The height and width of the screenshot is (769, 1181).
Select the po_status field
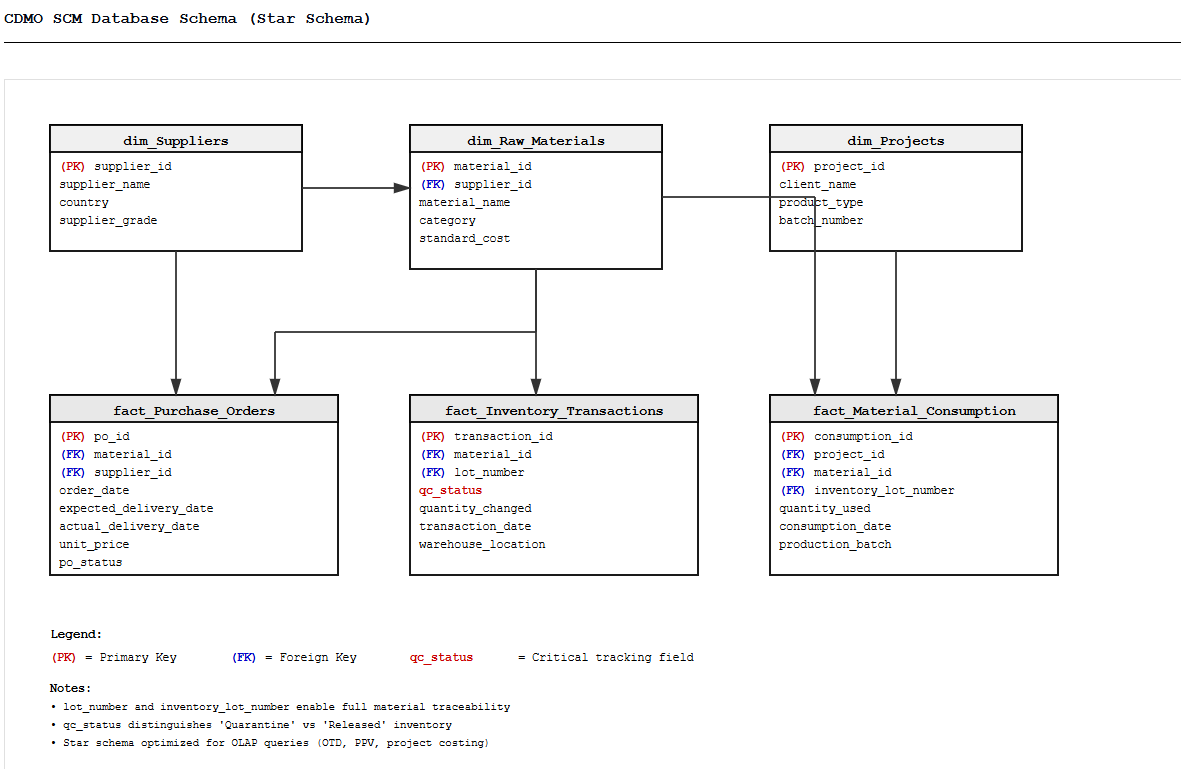[x=90, y=563]
